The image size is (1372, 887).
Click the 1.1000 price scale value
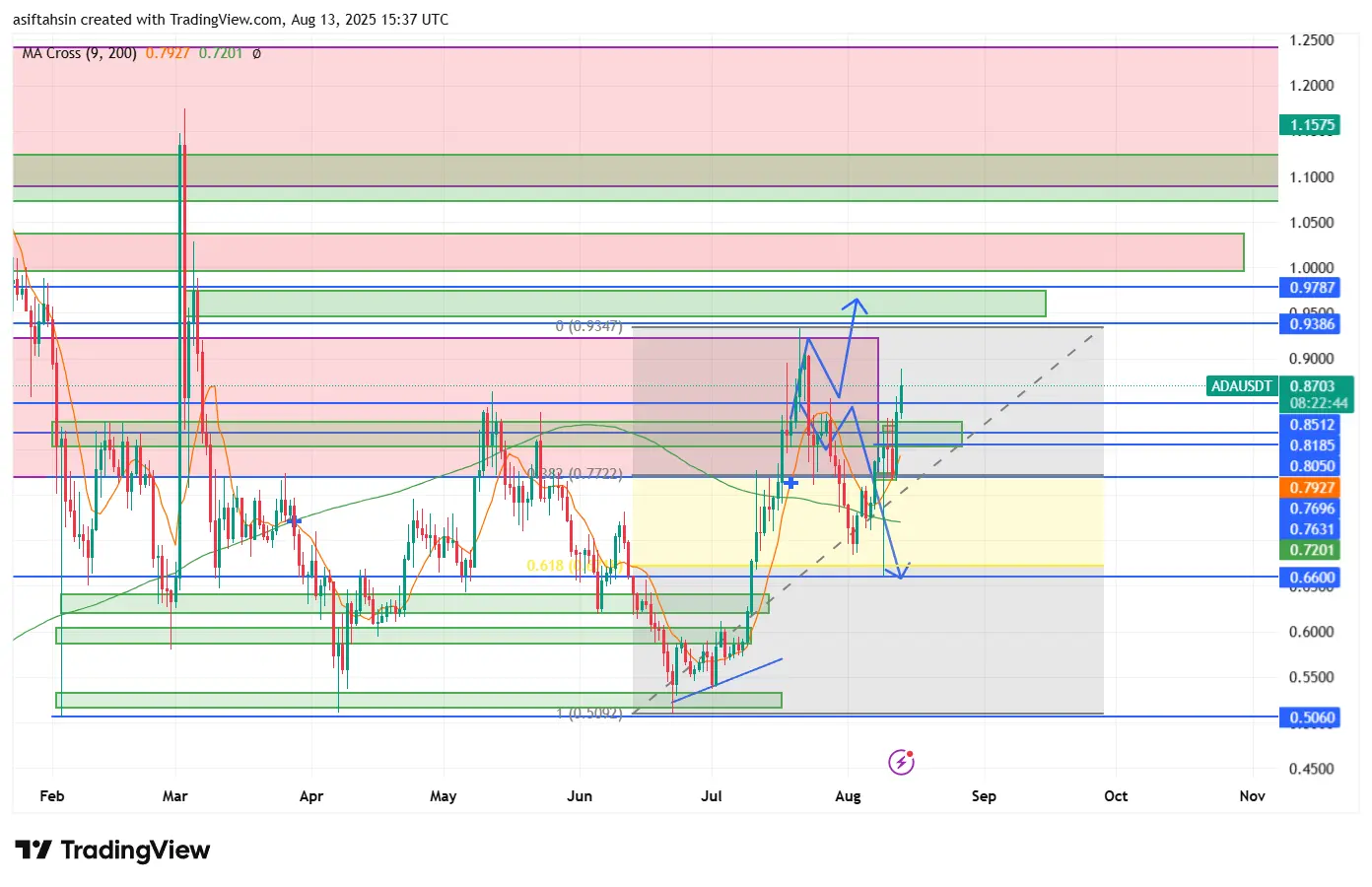(x=1311, y=177)
